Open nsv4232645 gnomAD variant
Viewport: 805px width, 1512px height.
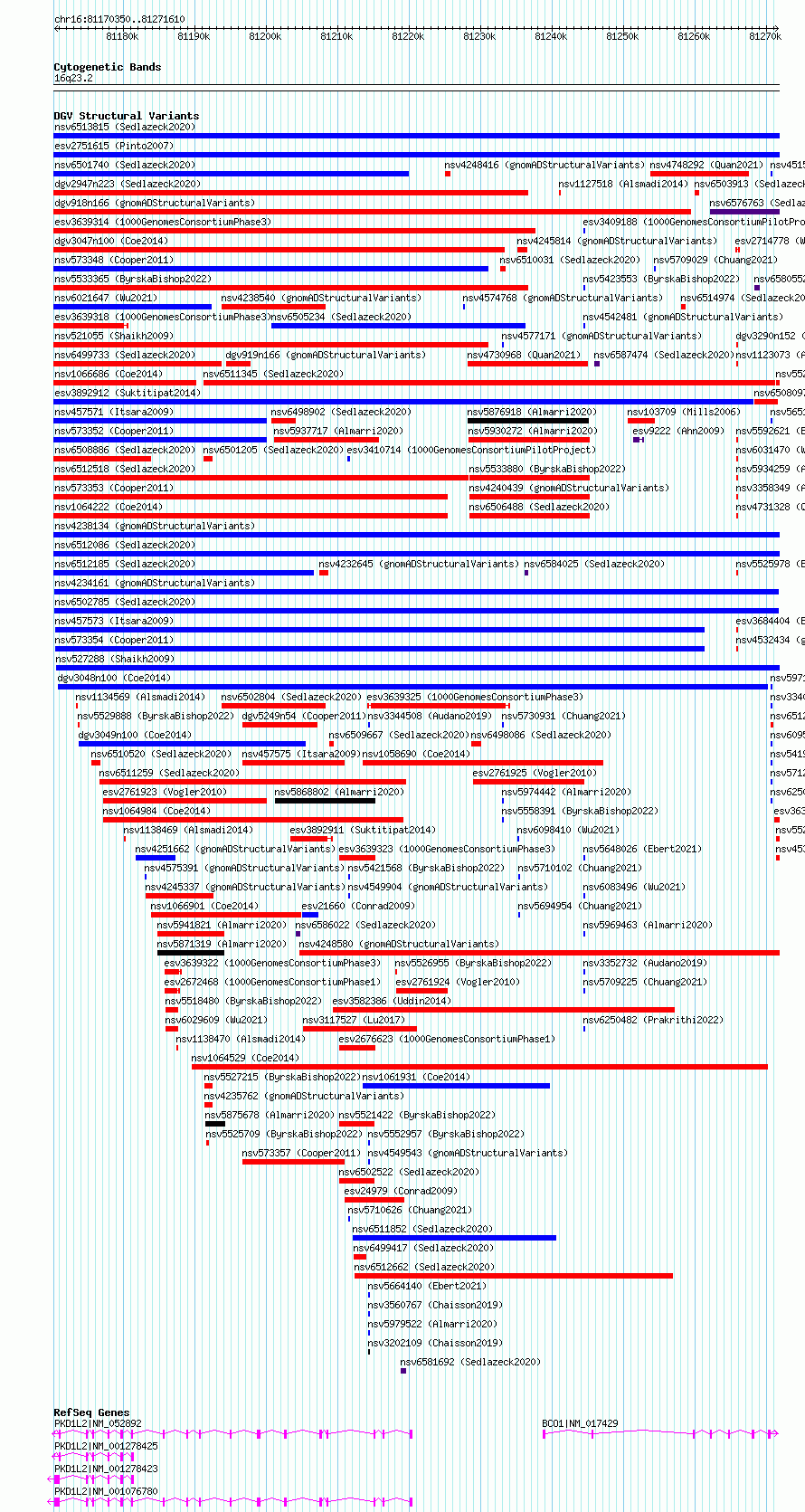(x=419, y=565)
